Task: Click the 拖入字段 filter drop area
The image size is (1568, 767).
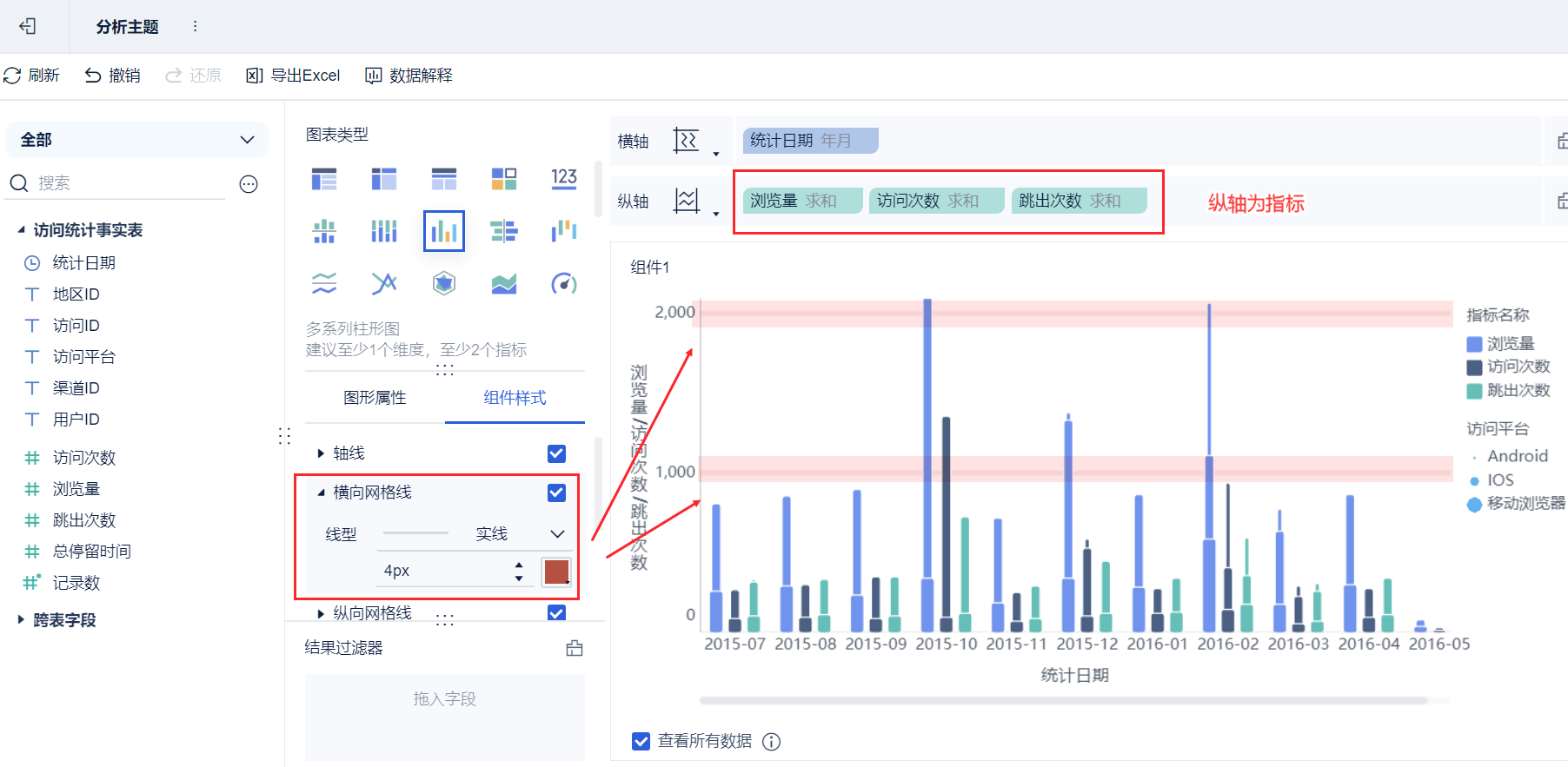Action: click(444, 717)
